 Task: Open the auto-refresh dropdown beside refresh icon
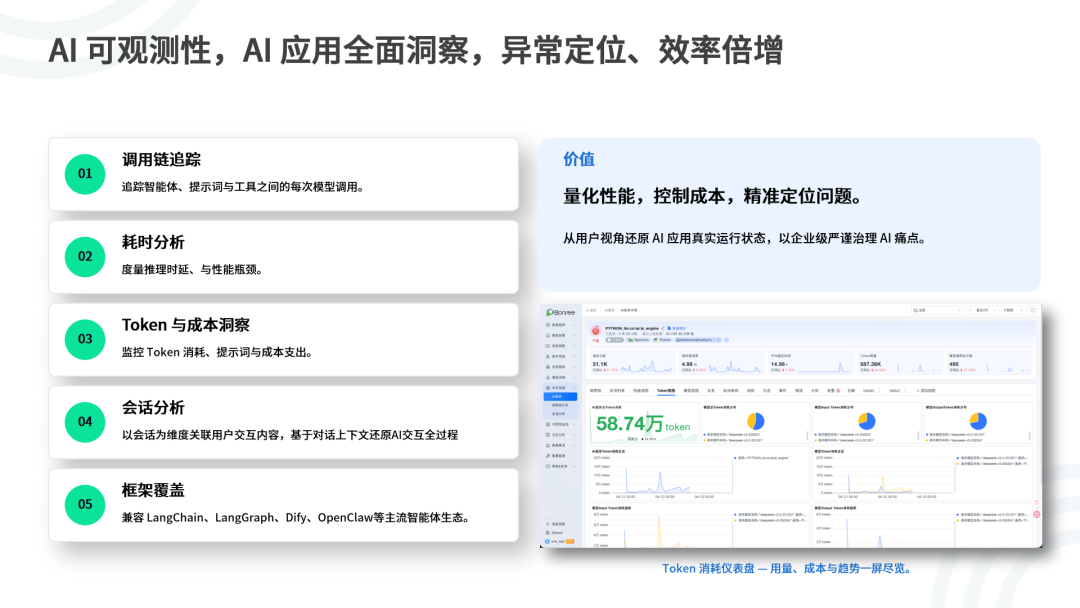(x=1014, y=310)
